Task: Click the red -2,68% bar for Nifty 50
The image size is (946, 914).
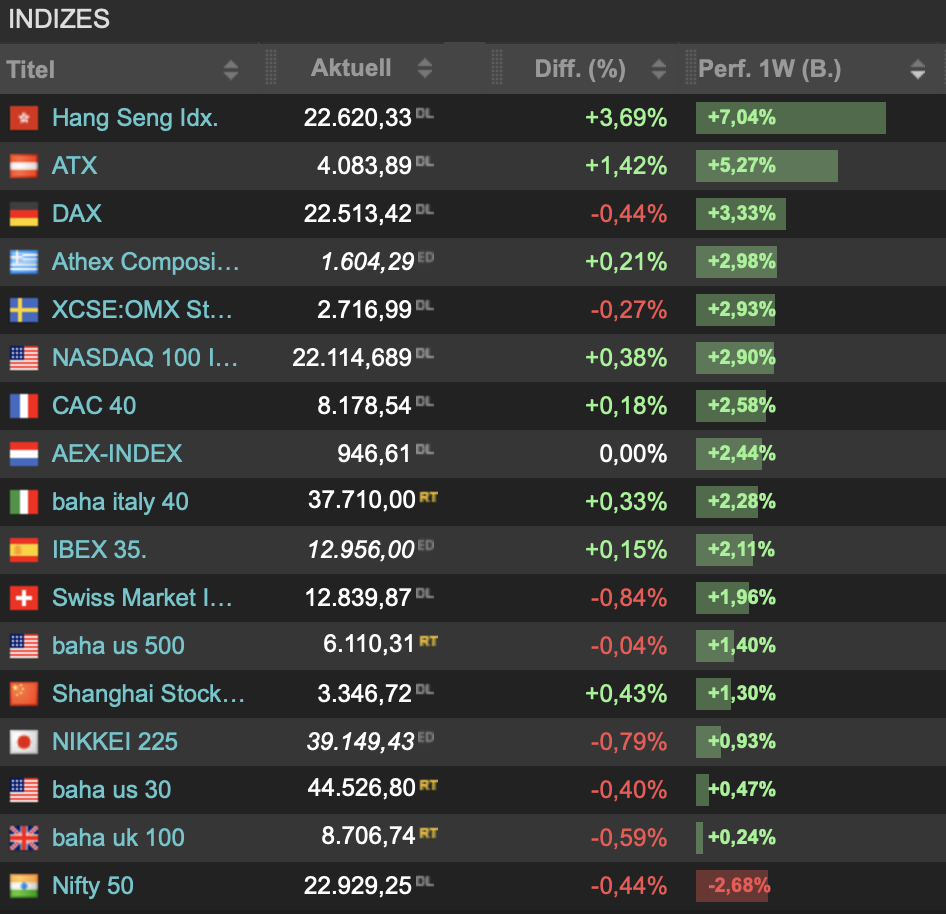Action: tap(732, 886)
